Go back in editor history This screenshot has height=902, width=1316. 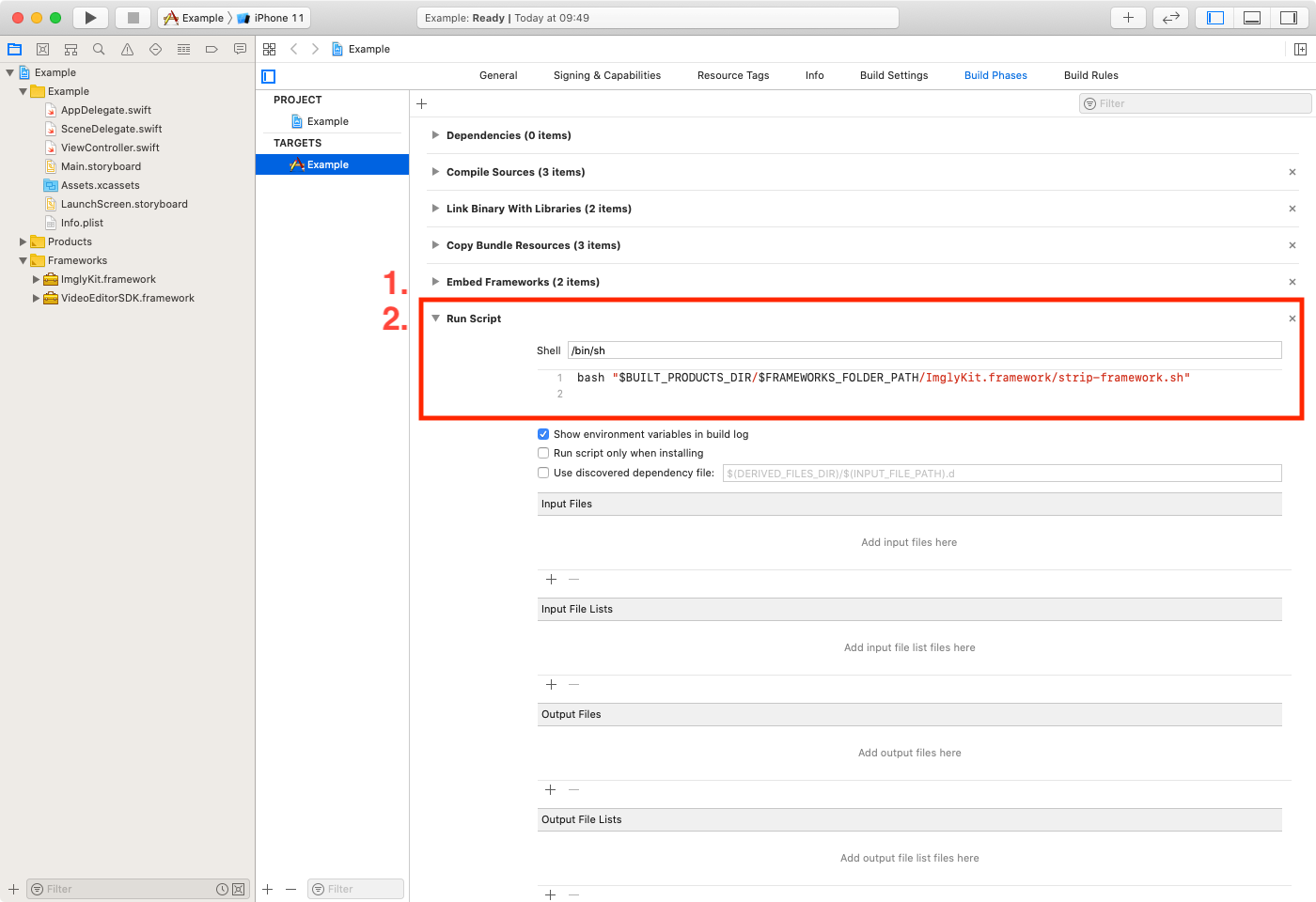pos(294,49)
